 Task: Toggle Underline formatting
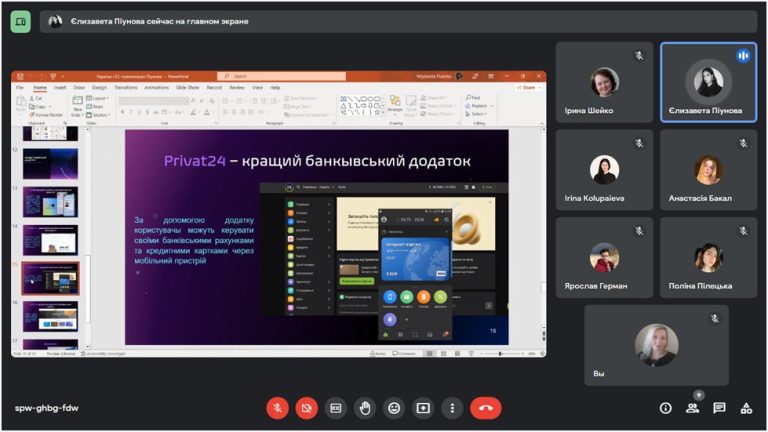(x=139, y=113)
